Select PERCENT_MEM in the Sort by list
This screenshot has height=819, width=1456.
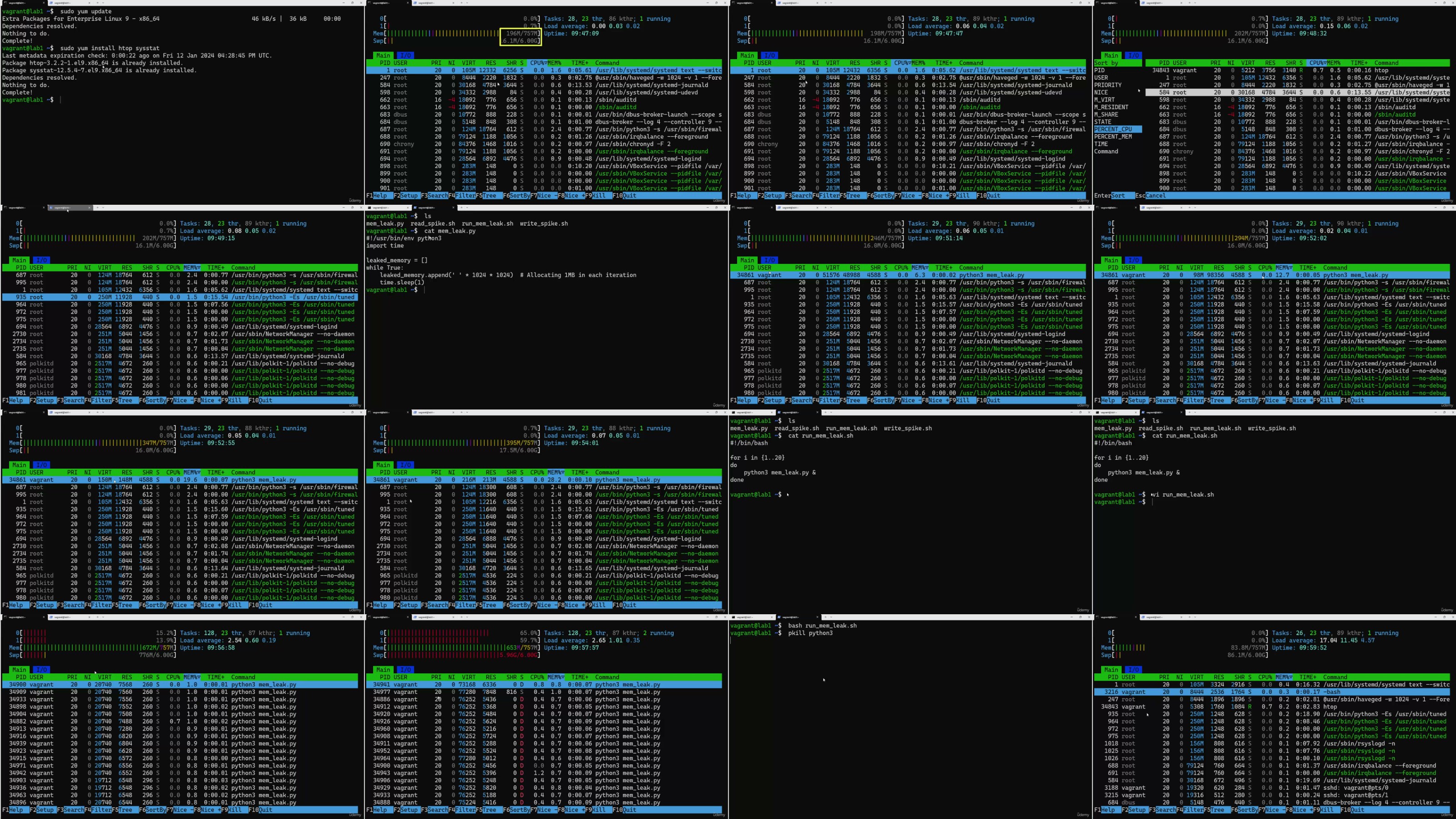(1113, 137)
